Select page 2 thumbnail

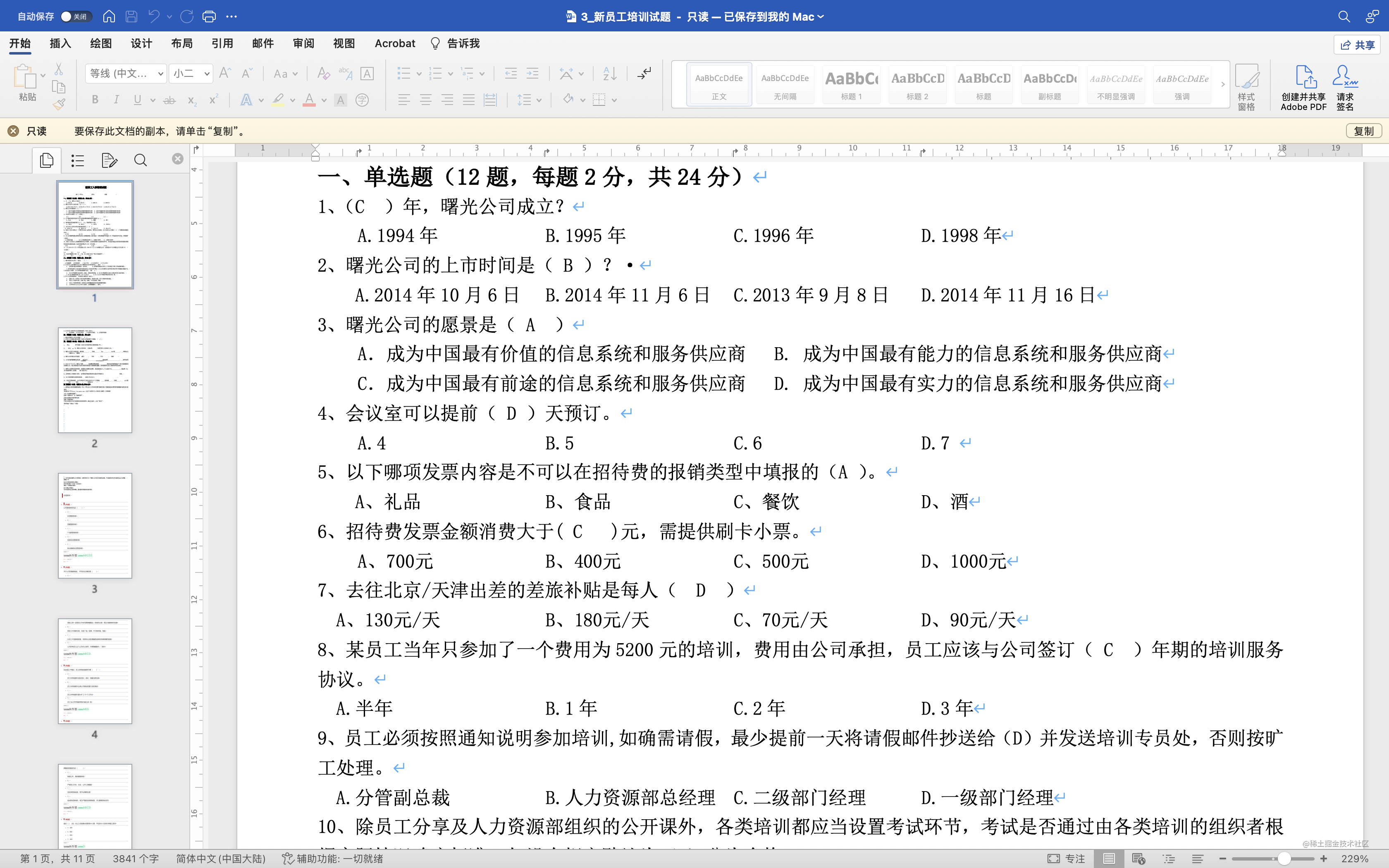(x=95, y=380)
